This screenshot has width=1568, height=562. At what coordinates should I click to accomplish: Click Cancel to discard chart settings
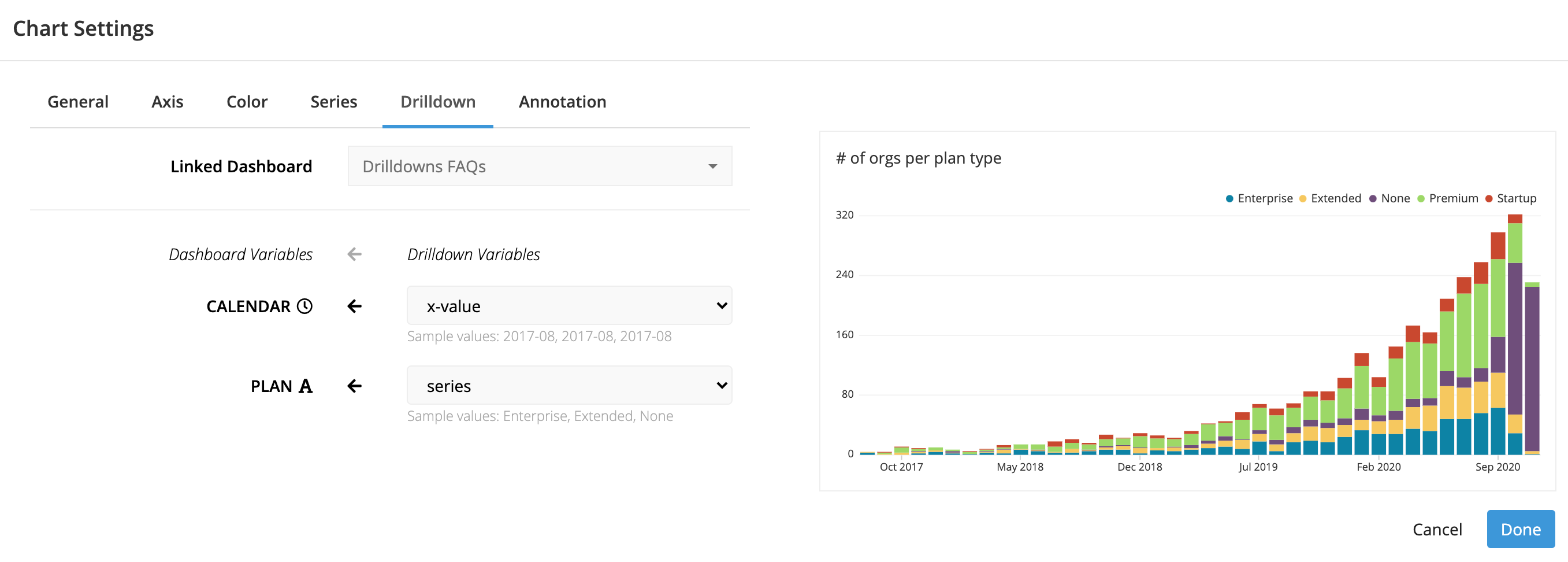pyautogui.click(x=1436, y=529)
